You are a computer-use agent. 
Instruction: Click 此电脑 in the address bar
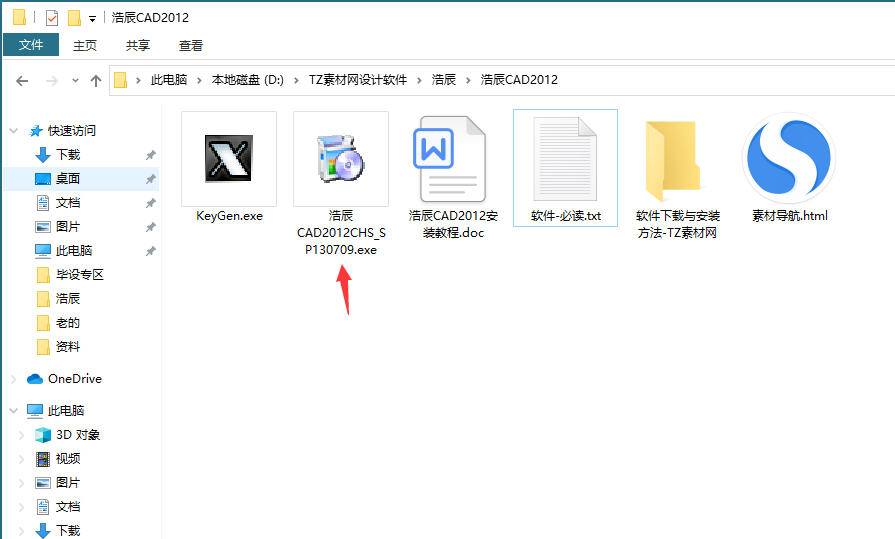[x=169, y=80]
